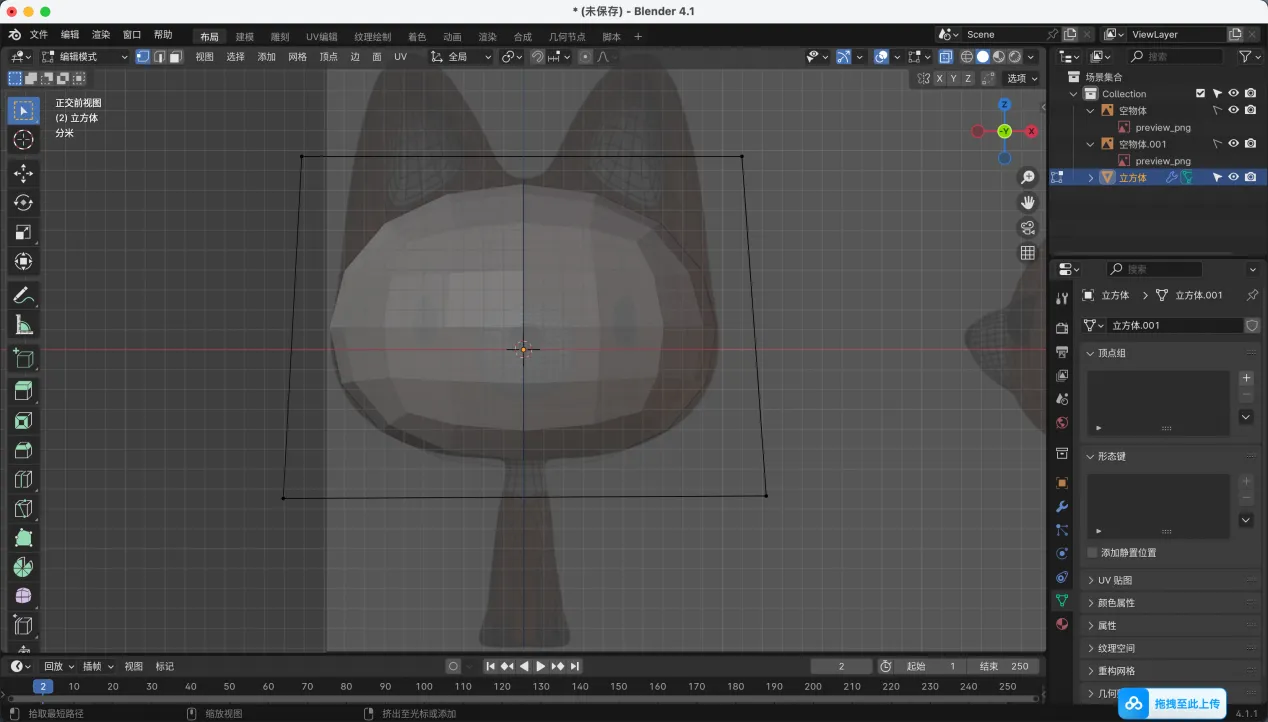This screenshot has width=1268, height=722.
Task: Activate the Annotate pencil tool
Action: [23, 295]
